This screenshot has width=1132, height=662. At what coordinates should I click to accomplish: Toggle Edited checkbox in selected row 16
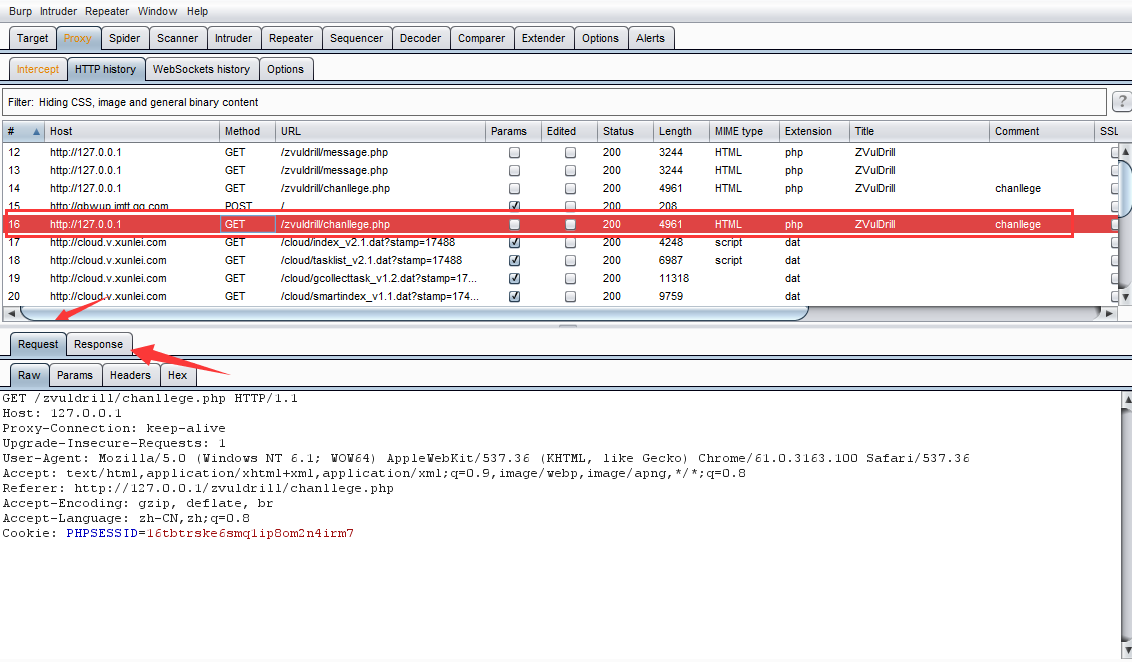[570, 225]
